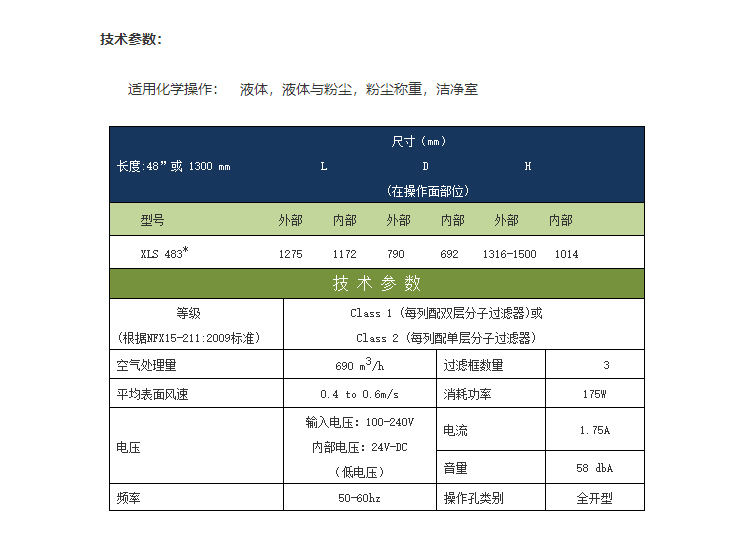Click 输入电压: 100-240V text
This screenshot has height=535, width=750.
pyautogui.click(x=360, y=422)
